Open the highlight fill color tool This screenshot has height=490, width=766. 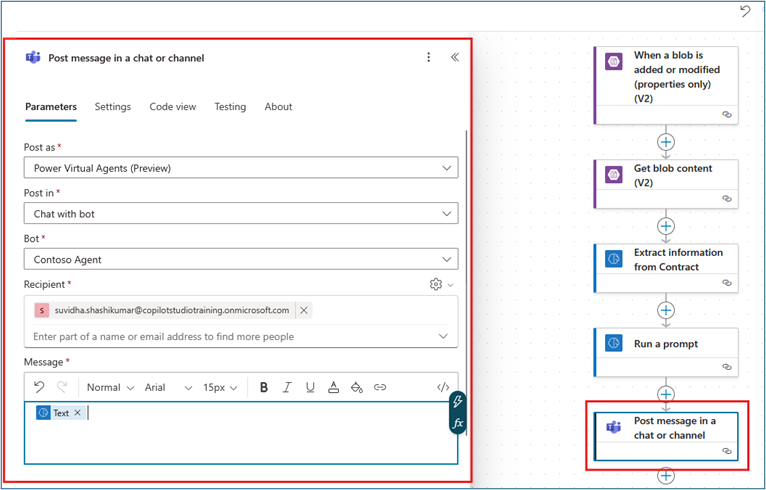(x=357, y=387)
